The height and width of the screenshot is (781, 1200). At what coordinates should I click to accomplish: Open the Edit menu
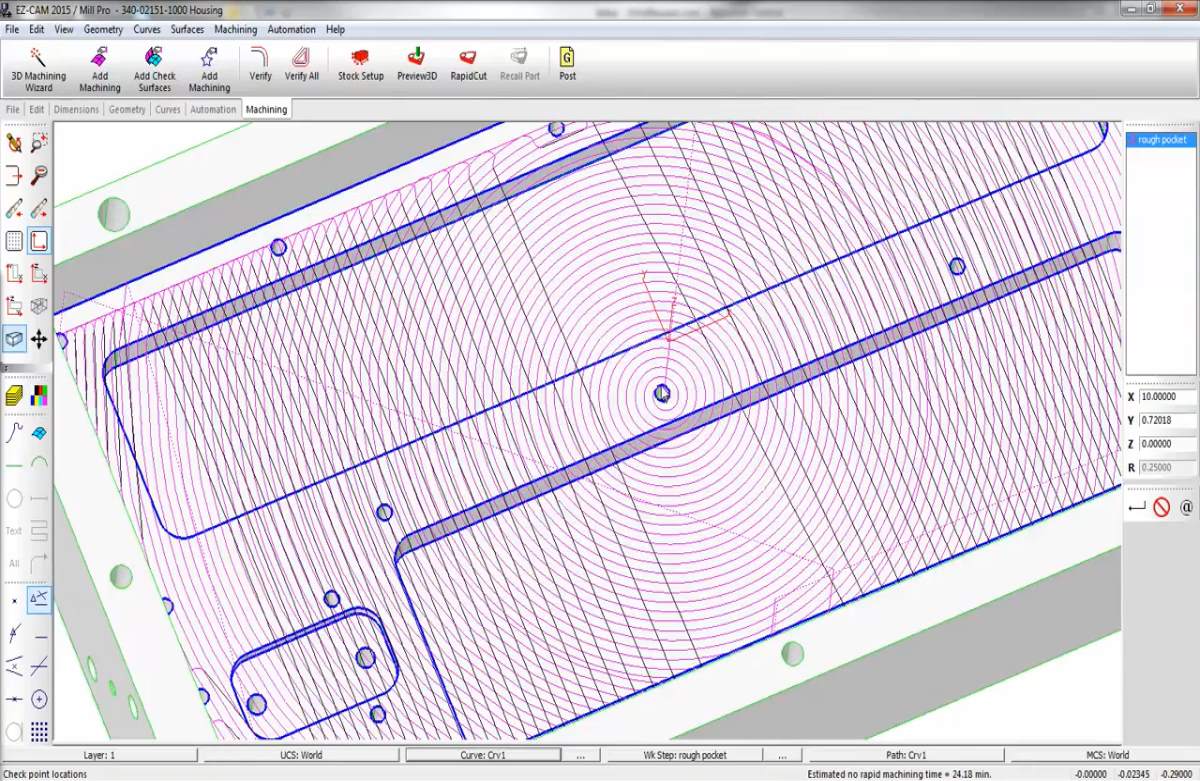pyautogui.click(x=37, y=30)
